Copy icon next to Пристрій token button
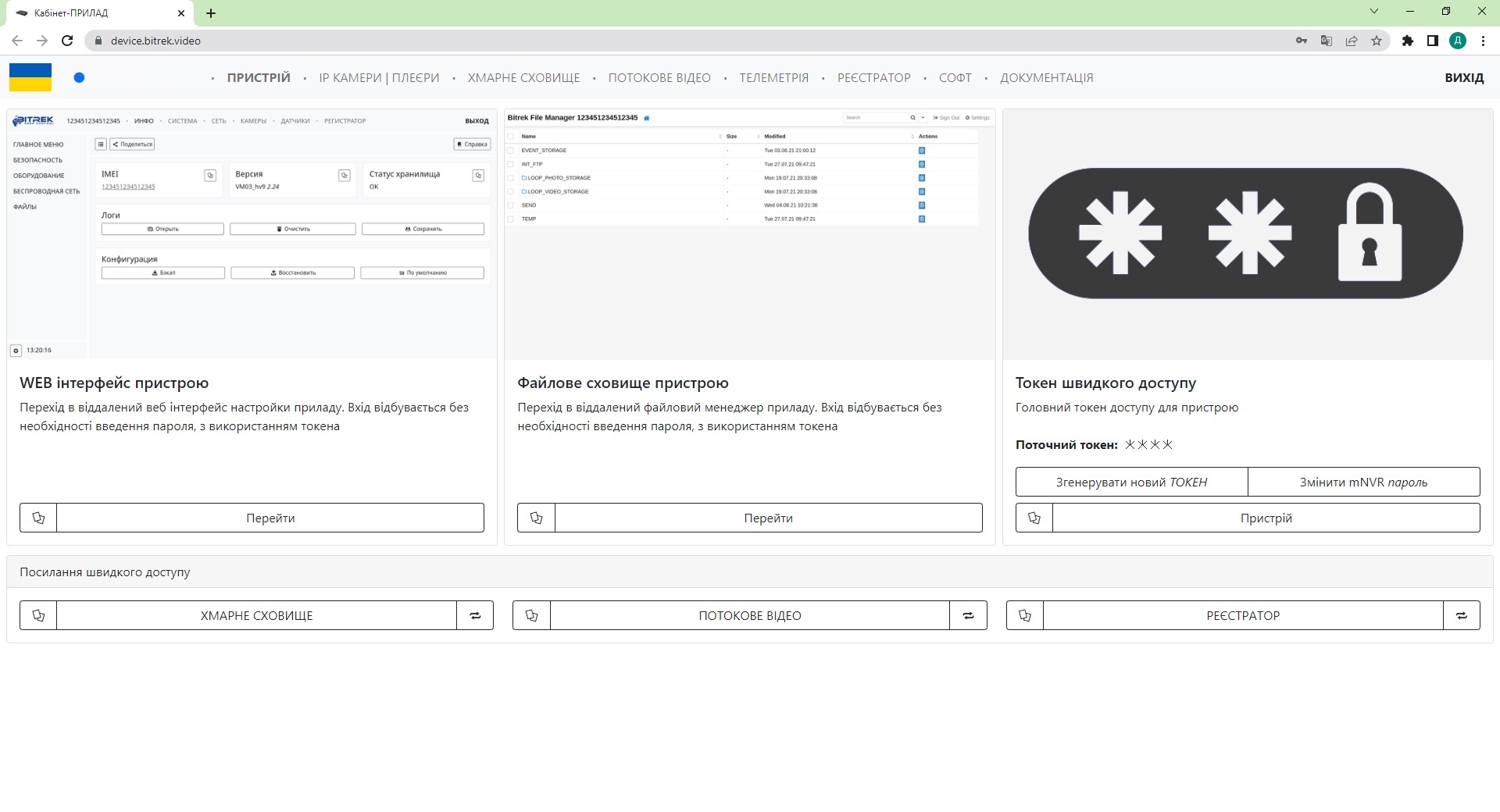The image size is (1500, 812). (1034, 518)
